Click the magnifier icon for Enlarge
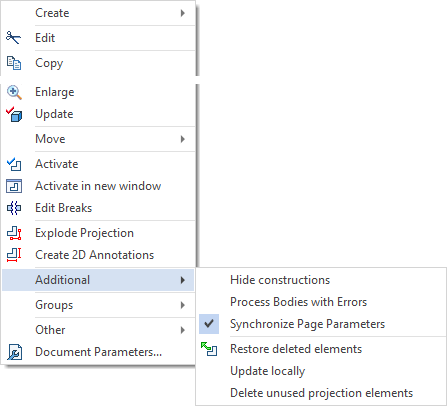Image resolution: width=447 pixels, height=406 pixels. (x=14, y=92)
